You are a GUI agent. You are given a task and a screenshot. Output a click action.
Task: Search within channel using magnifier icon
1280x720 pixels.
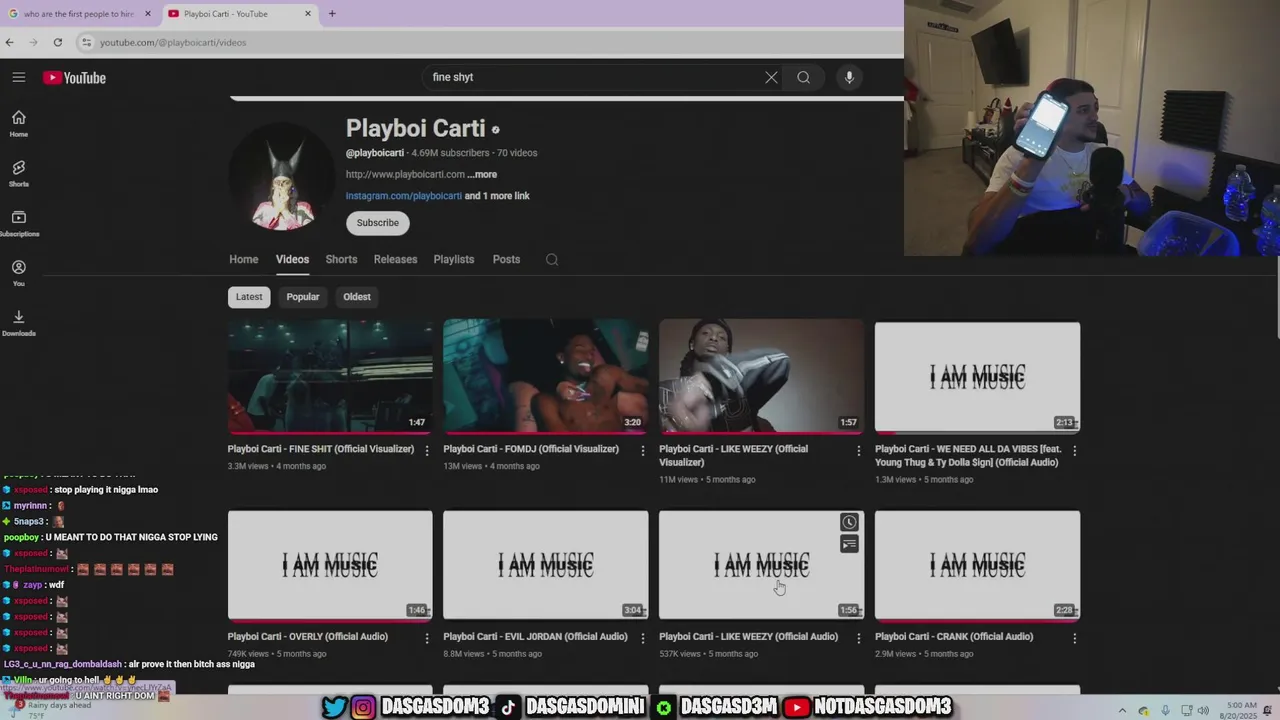pyautogui.click(x=552, y=259)
